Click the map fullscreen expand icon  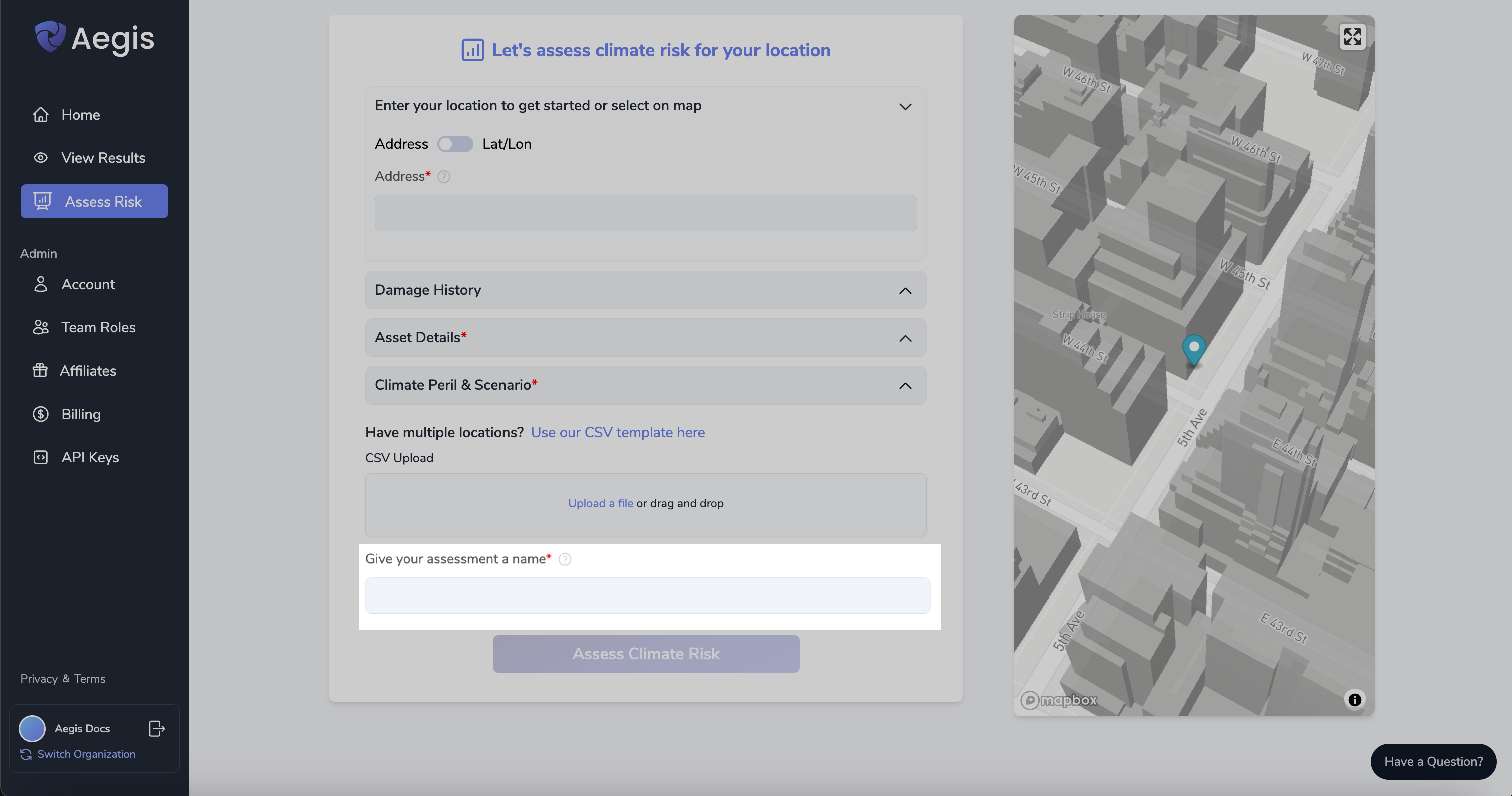tap(1352, 36)
